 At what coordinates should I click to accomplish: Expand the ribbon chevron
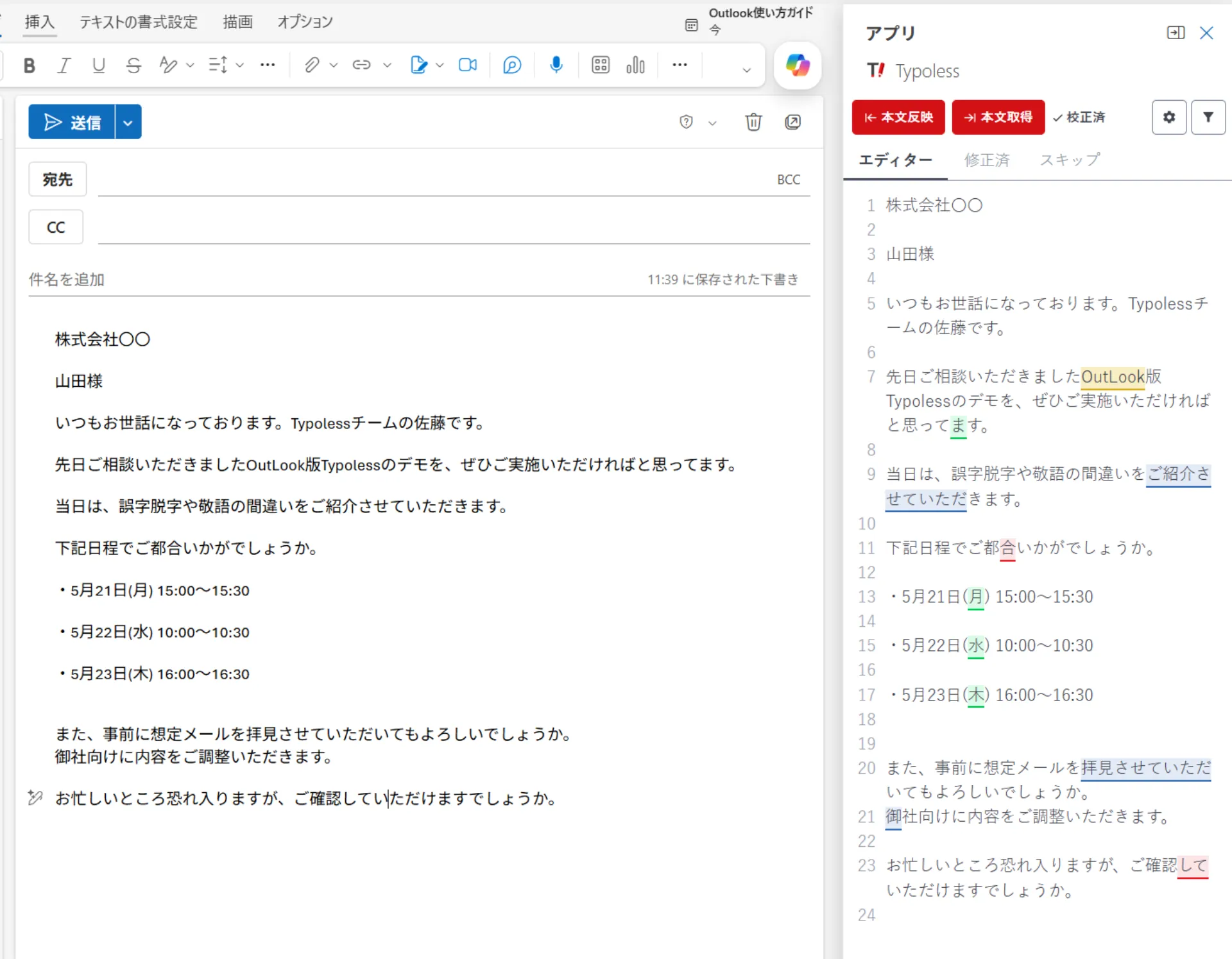(746, 71)
